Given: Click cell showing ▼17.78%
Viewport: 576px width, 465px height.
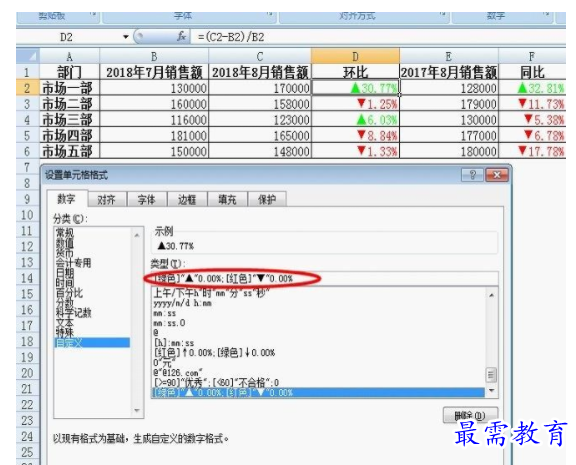Looking at the screenshot, I should [532, 151].
